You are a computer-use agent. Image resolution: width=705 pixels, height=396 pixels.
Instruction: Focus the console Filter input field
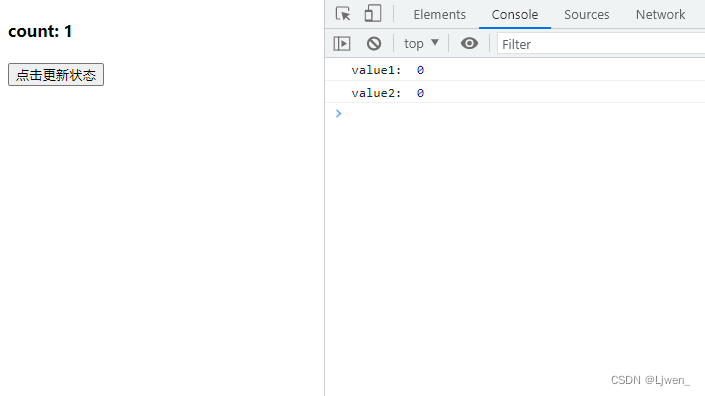point(601,44)
